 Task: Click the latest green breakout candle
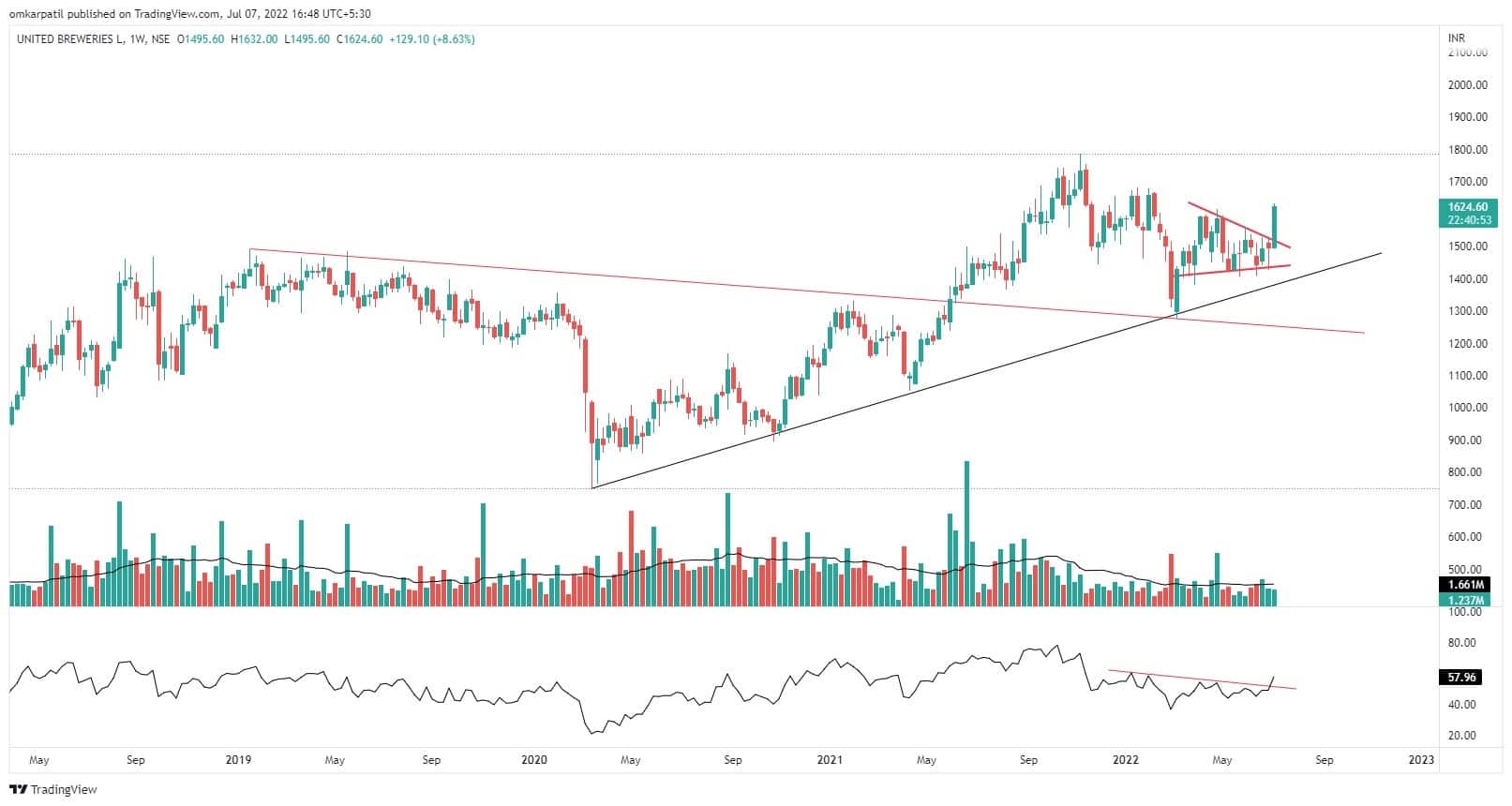pos(1274,226)
